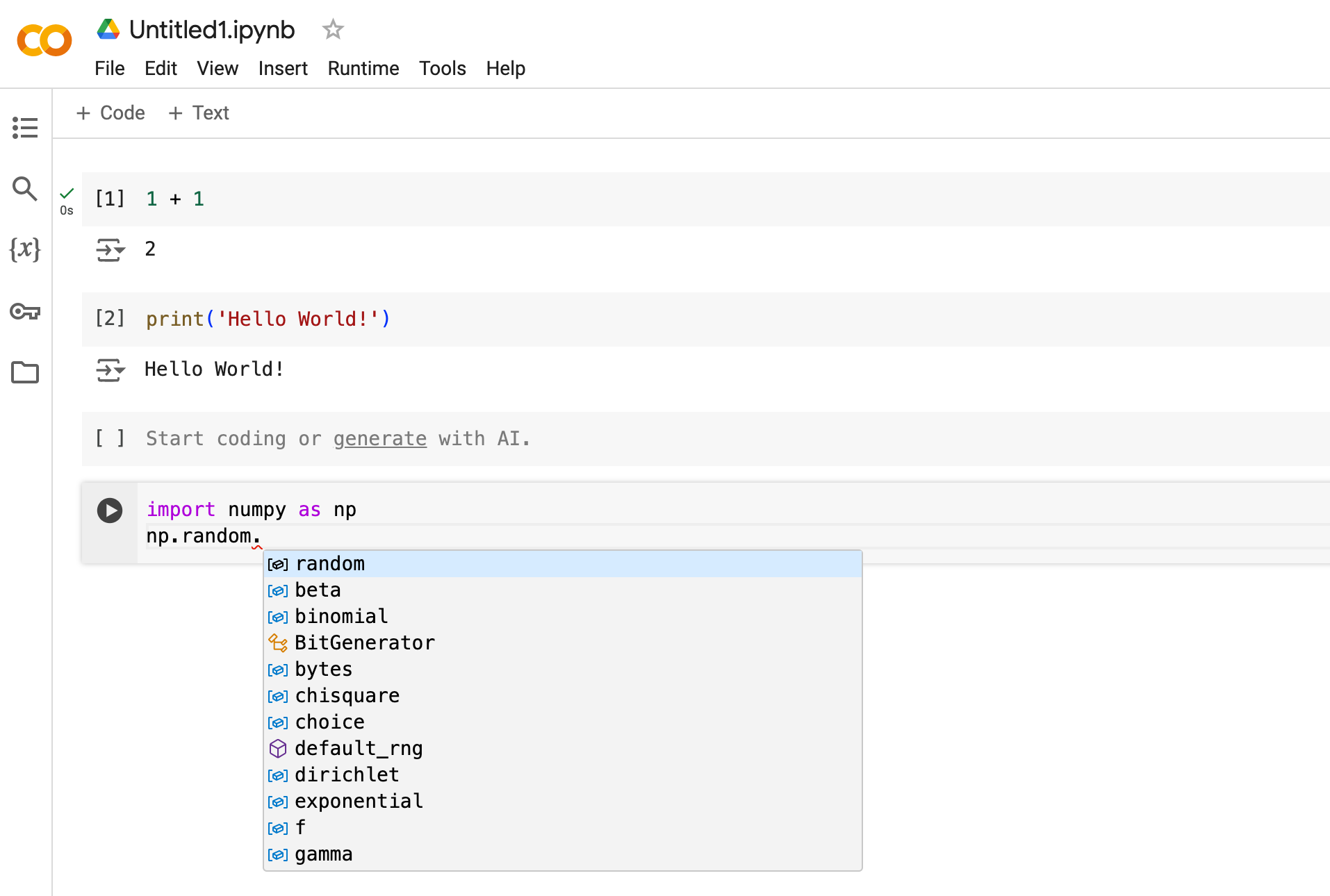1330x896 pixels.
Task: Open the View menu
Action: 217,68
